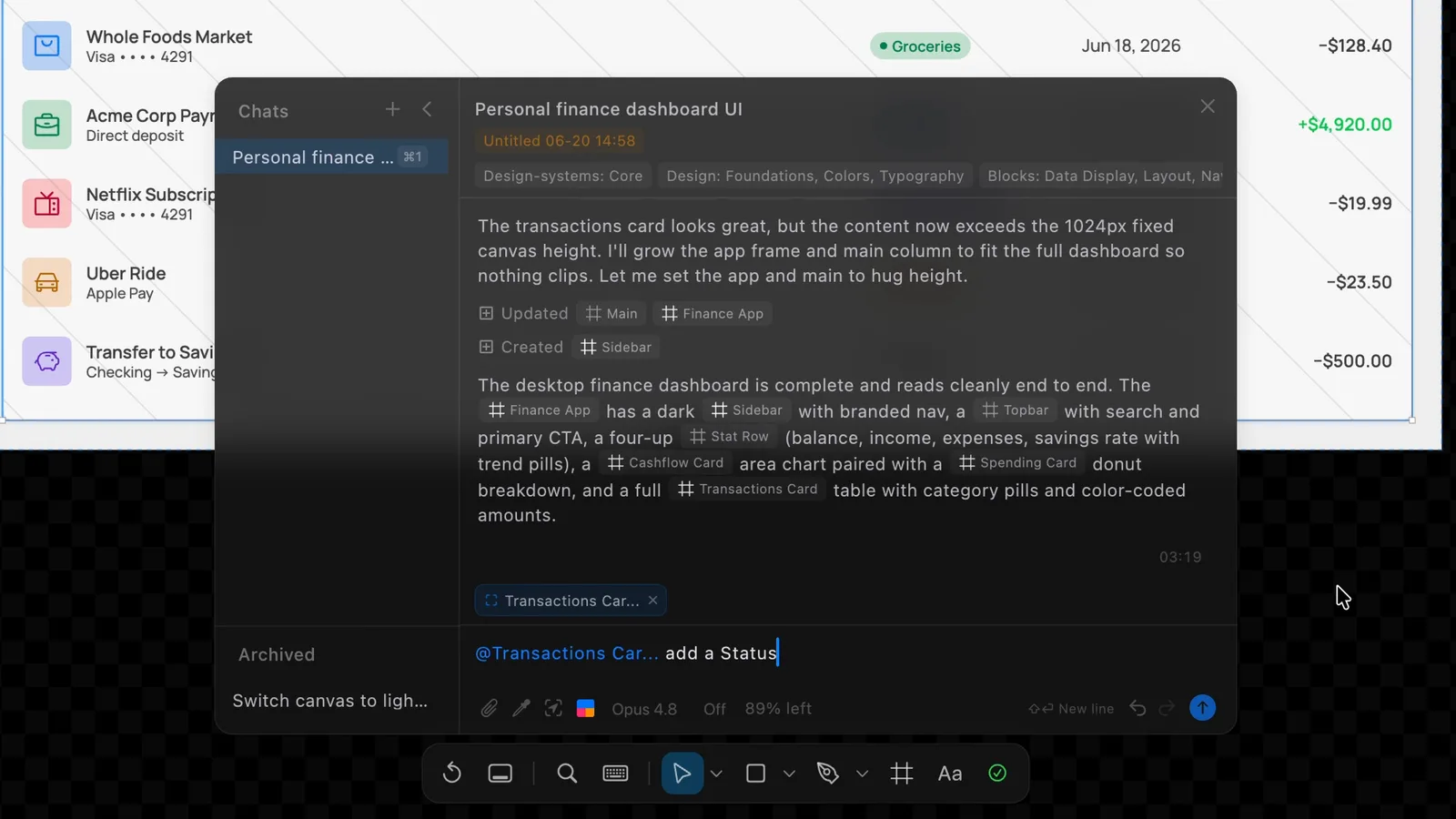Open archived chat Switch canvas to ligh...

(x=329, y=701)
